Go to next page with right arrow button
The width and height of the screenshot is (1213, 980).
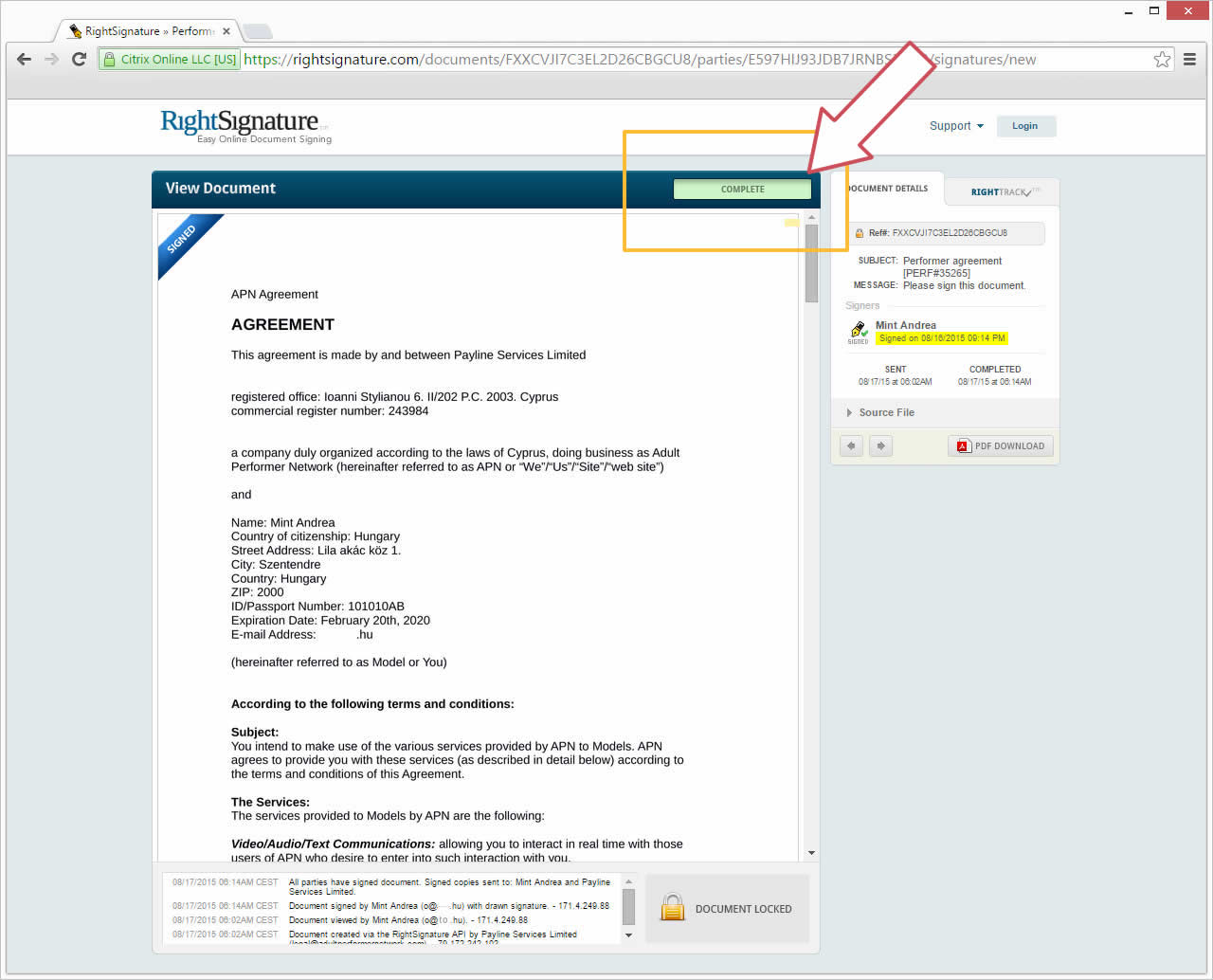881,445
